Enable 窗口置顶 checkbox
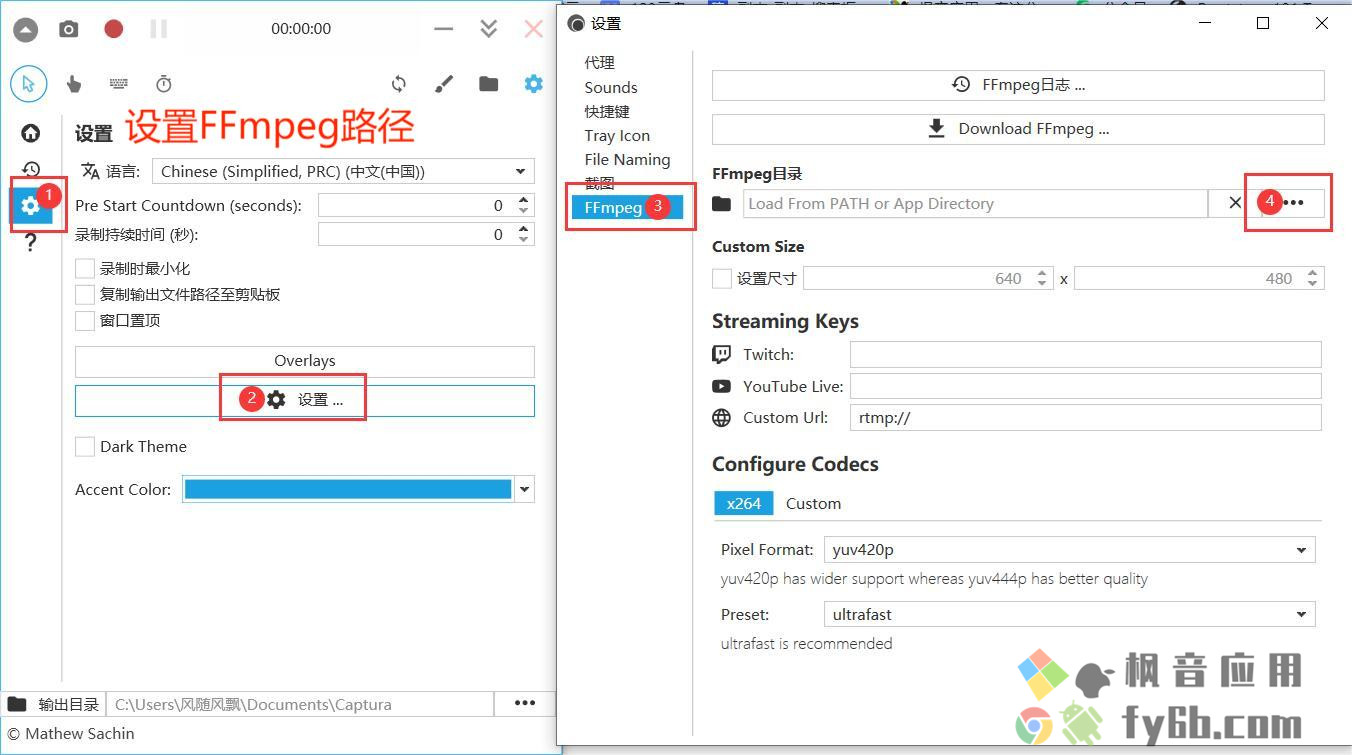 tap(85, 320)
